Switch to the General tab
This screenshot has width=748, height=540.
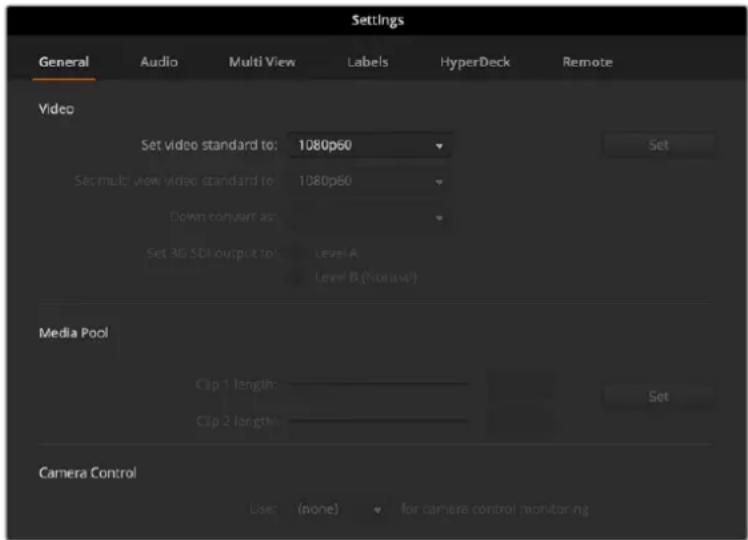coord(64,62)
